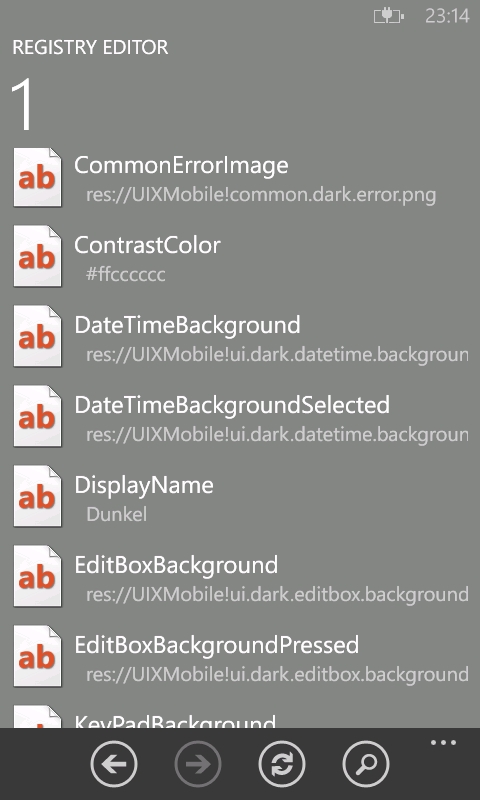This screenshot has width=480, height=800.
Task: Tap the battery charging status icon
Action: (x=389, y=16)
